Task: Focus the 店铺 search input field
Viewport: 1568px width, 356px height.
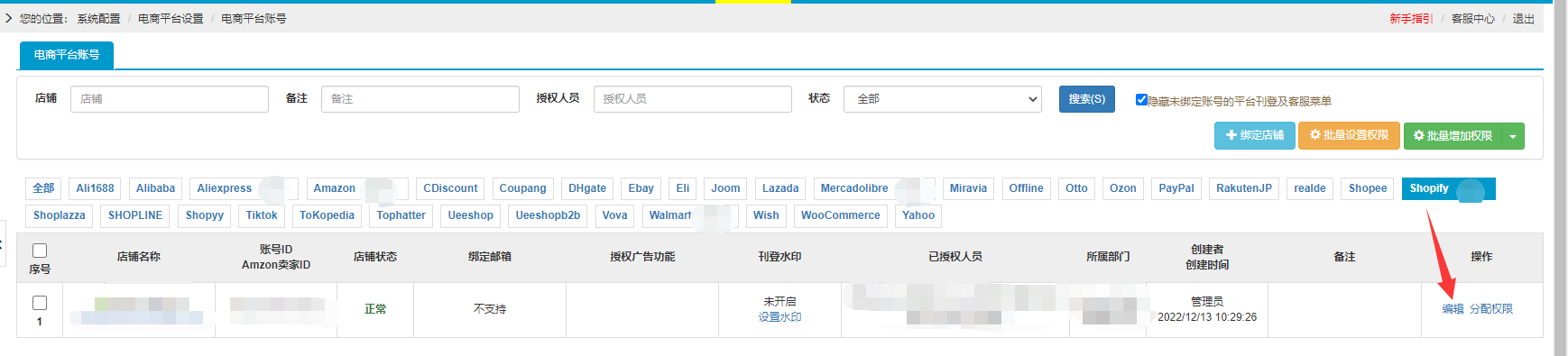Action: click(170, 99)
